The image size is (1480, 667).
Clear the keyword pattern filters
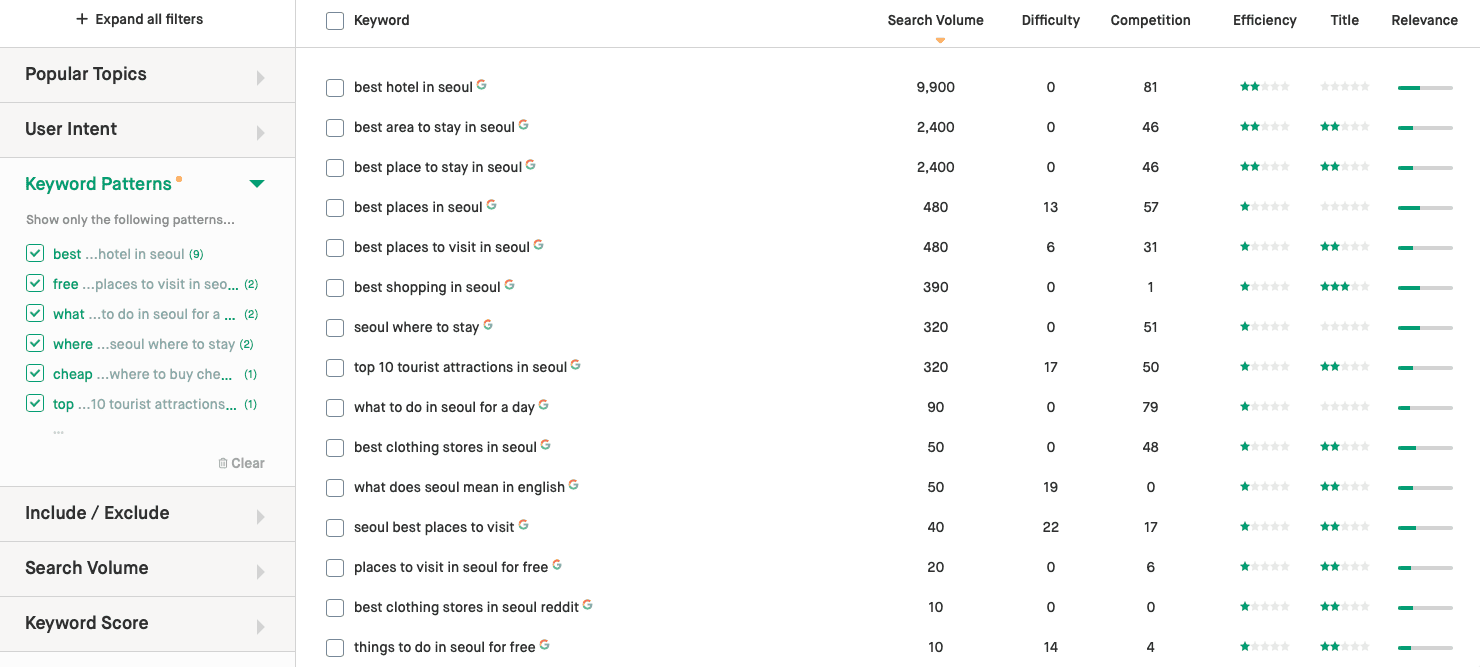[241, 463]
